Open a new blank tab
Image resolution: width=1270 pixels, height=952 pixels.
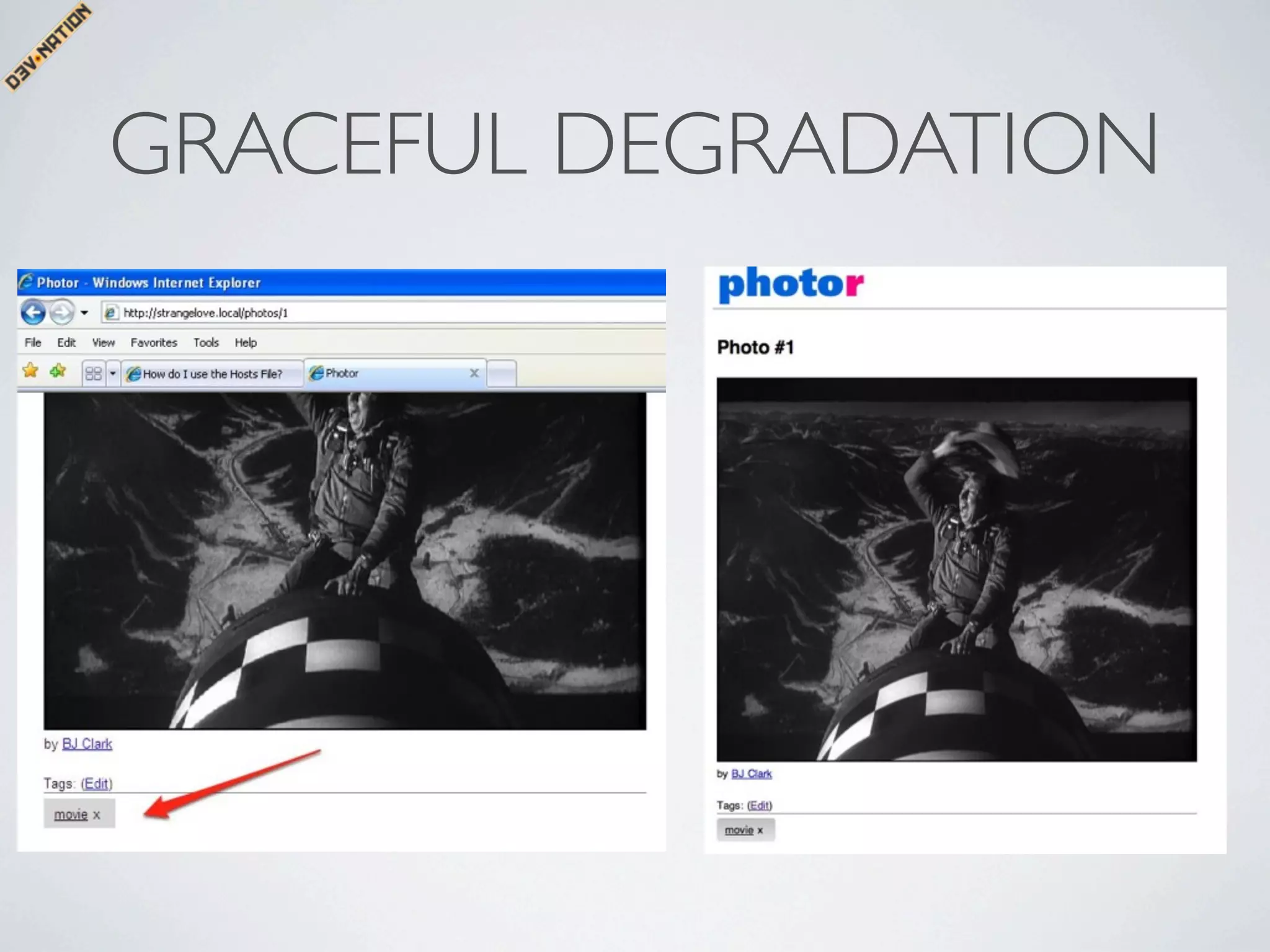pos(502,374)
